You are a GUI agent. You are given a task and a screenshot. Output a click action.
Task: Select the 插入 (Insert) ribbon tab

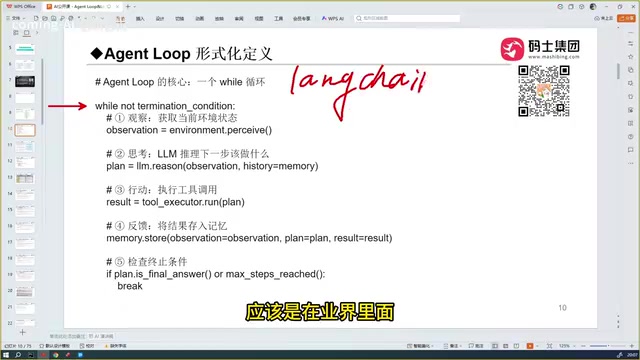pyautogui.click(x=140, y=19)
